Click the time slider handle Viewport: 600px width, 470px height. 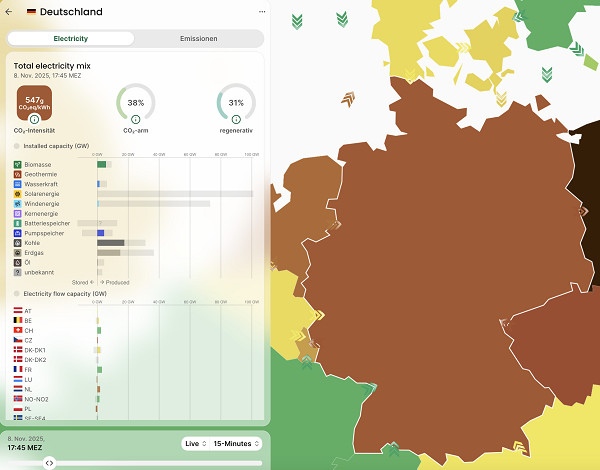[x=50, y=463]
